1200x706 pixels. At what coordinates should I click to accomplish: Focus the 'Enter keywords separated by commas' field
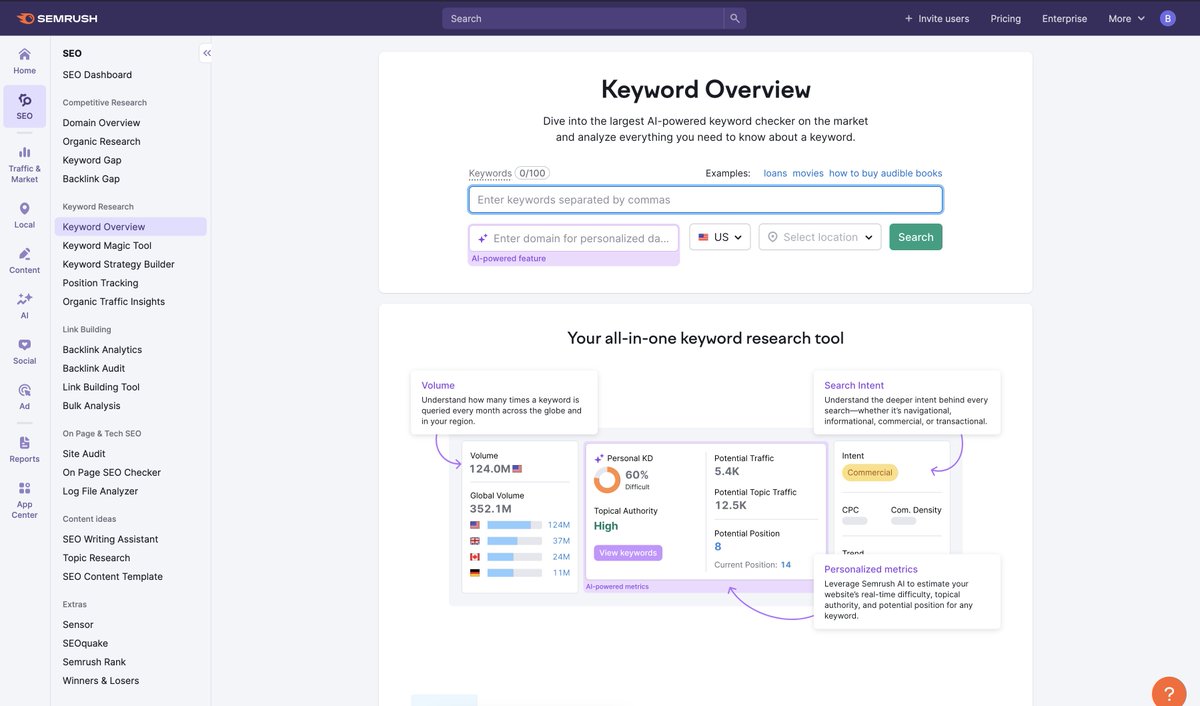pos(706,200)
